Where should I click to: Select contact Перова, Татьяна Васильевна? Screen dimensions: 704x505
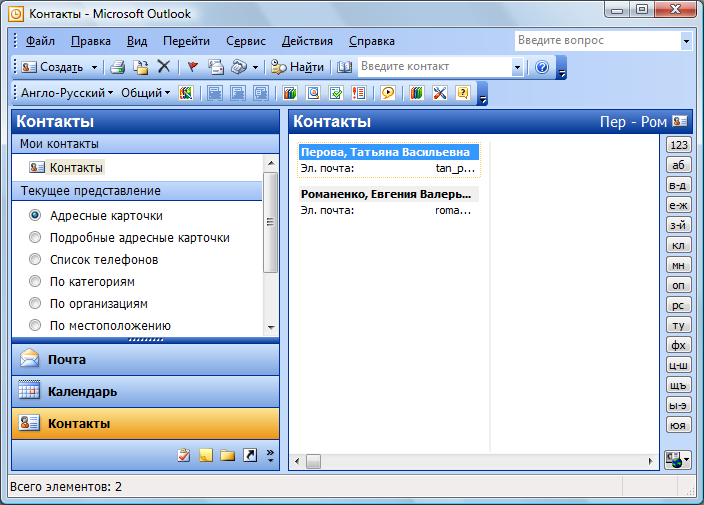pos(389,153)
